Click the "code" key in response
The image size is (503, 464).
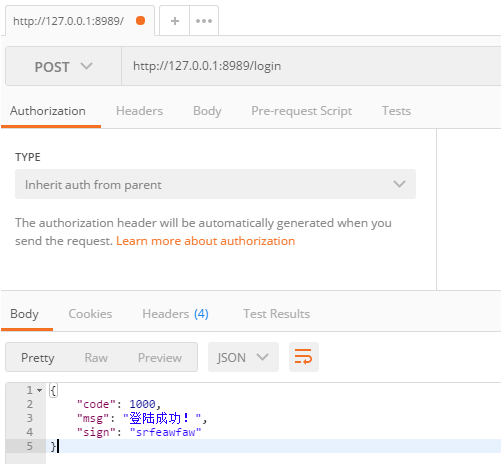pyautogui.click(x=96, y=404)
